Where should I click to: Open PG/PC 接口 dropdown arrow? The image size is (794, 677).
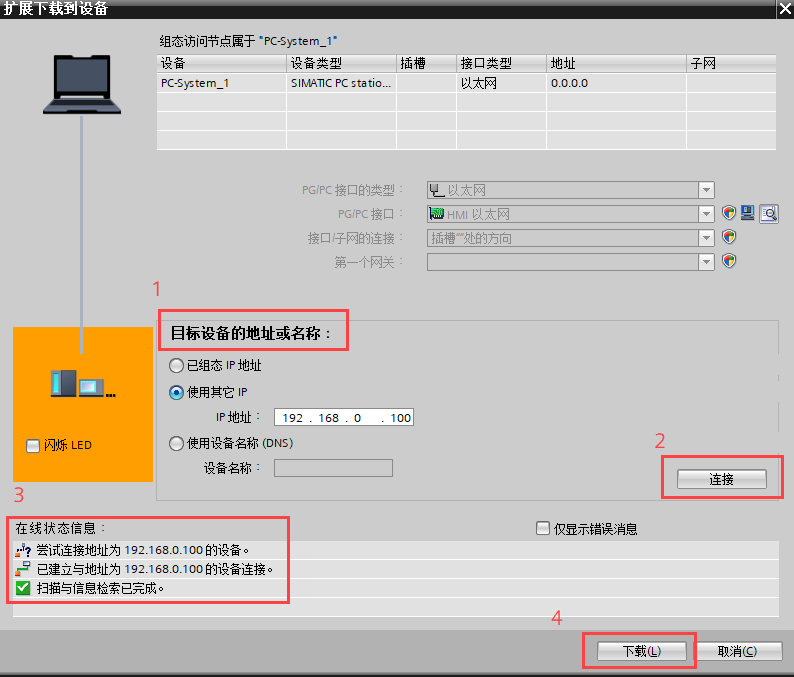pyautogui.click(x=706, y=214)
